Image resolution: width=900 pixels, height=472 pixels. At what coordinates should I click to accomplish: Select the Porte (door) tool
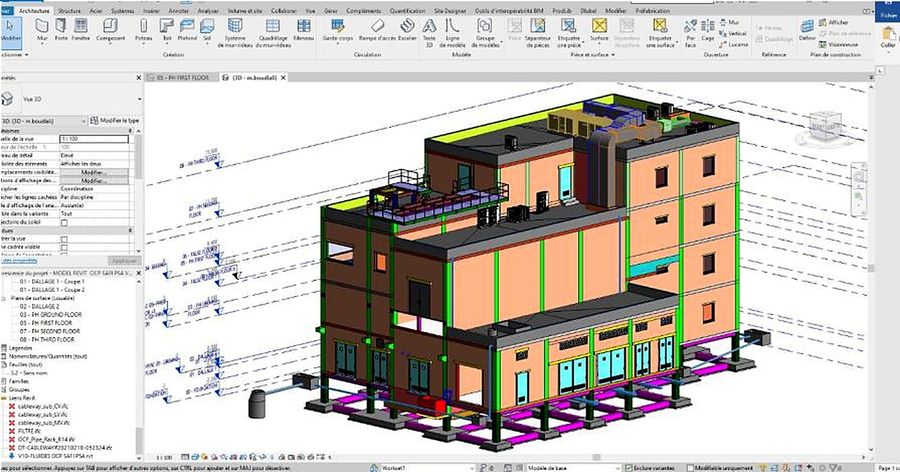61,30
